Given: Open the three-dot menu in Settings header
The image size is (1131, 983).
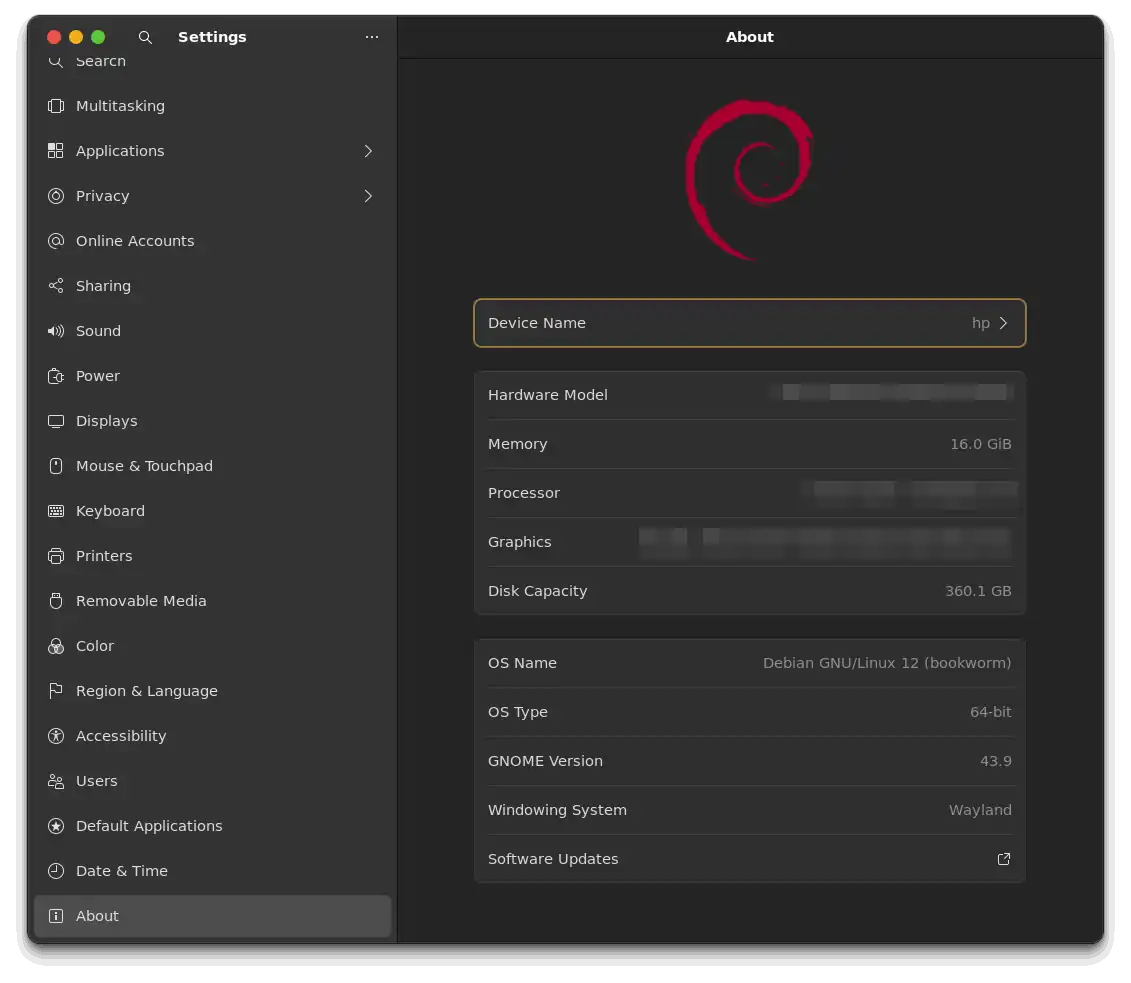Looking at the screenshot, I should [x=371, y=37].
